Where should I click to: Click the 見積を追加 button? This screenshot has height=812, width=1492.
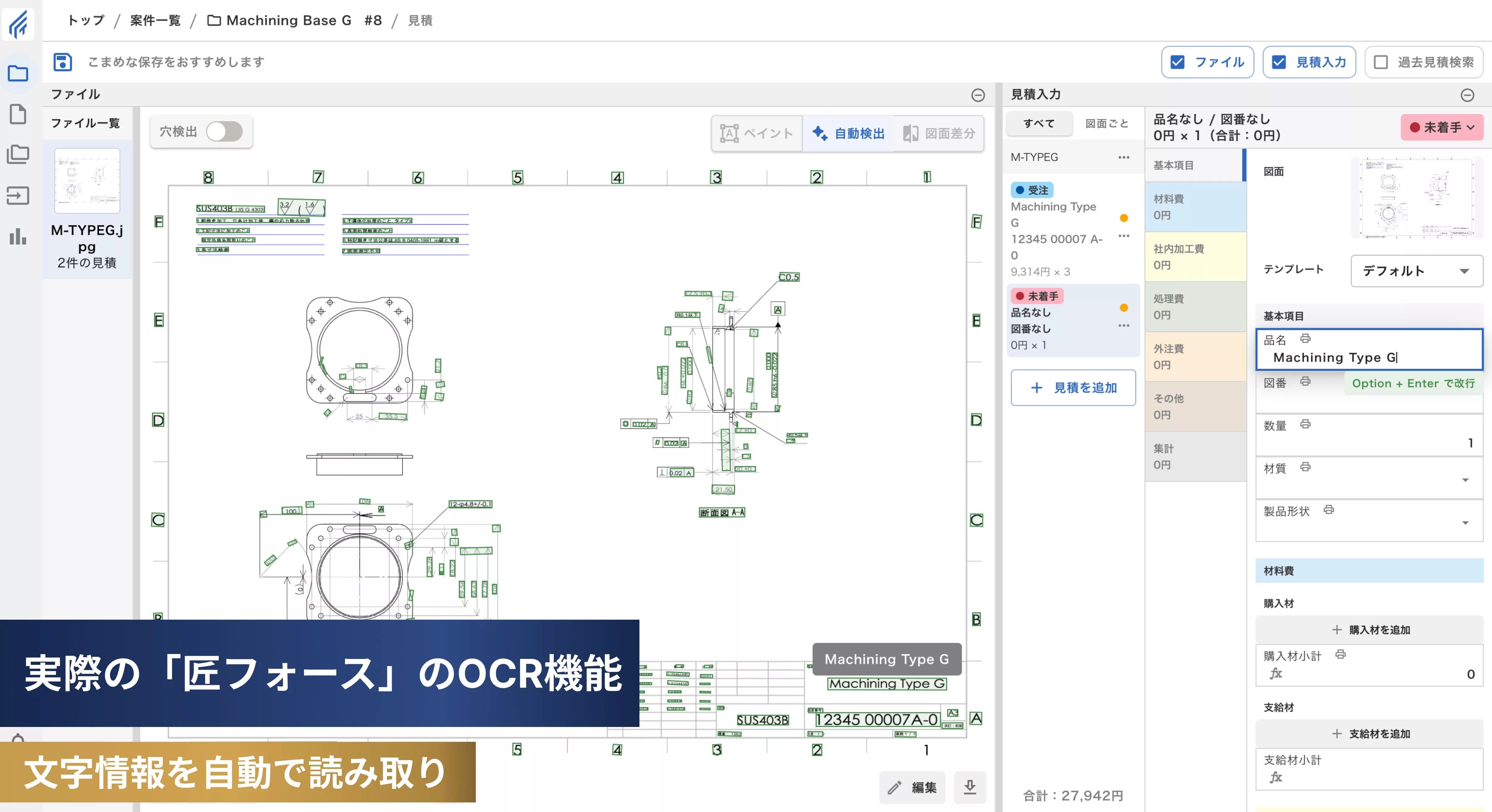[x=1073, y=388]
